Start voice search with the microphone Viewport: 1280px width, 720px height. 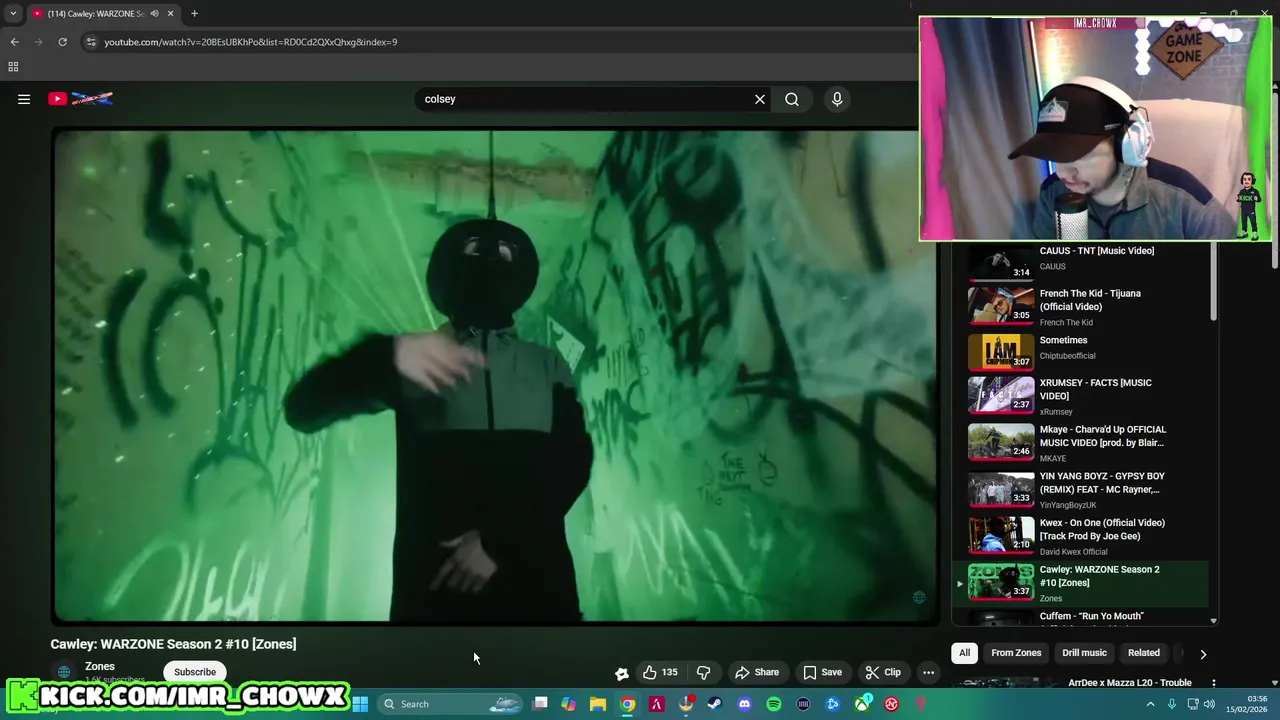click(837, 99)
